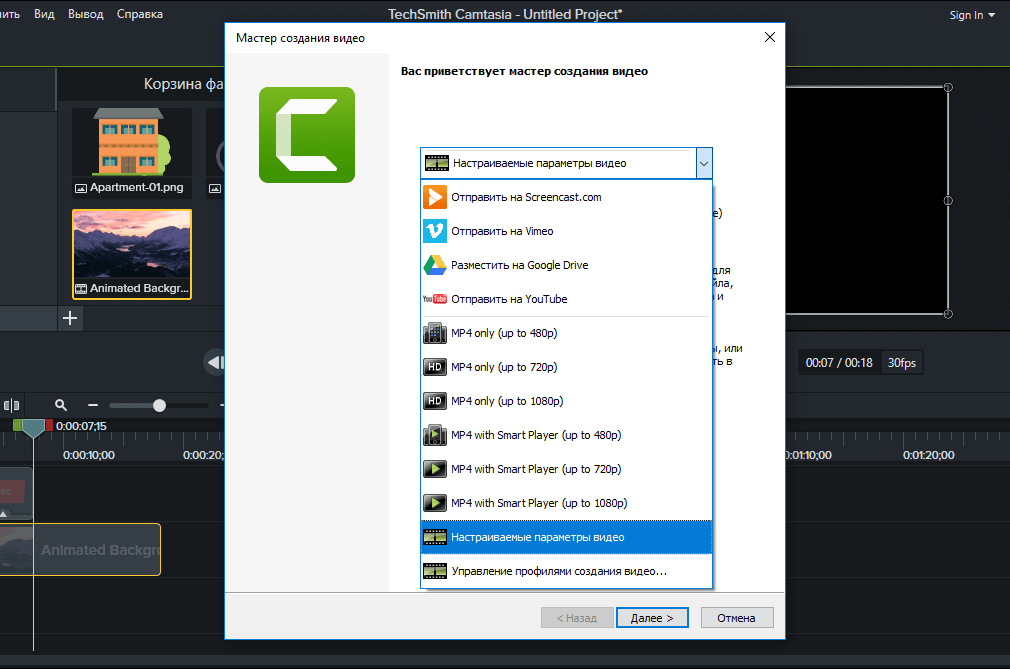This screenshot has height=669, width=1010.
Task: Click the Smart Player 1080p play icon
Action: click(x=435, y=503)
